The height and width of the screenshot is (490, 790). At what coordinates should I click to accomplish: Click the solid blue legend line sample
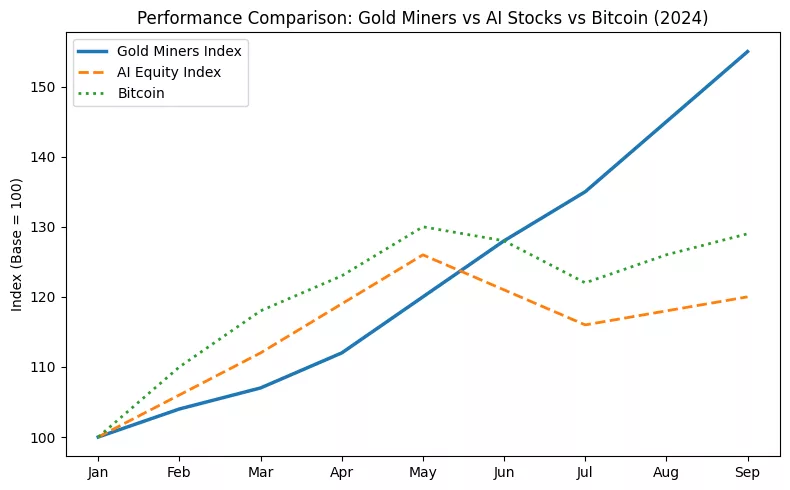(x=95, y=50)
